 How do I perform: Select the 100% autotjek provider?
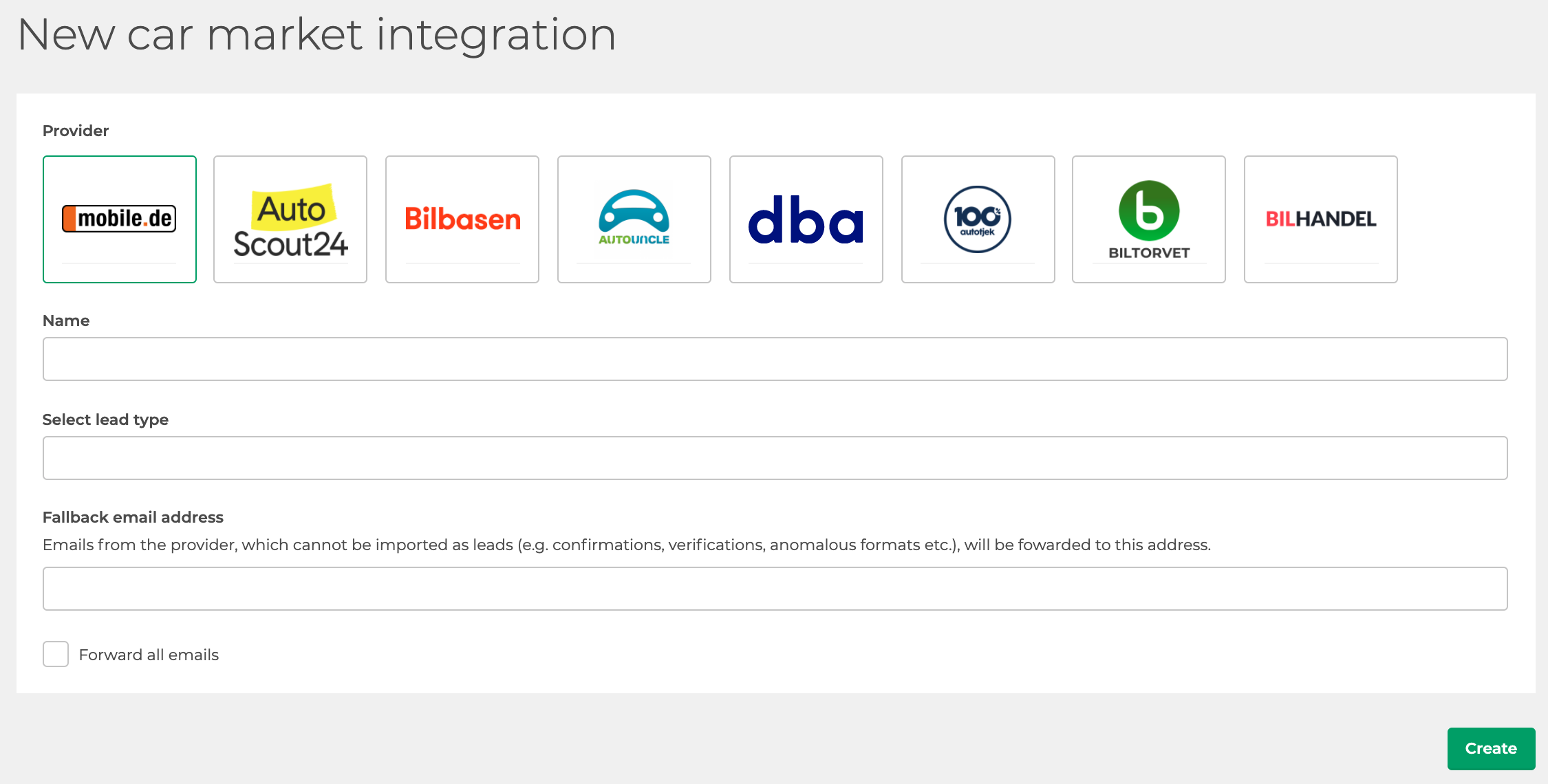click(x=978, y=219)
